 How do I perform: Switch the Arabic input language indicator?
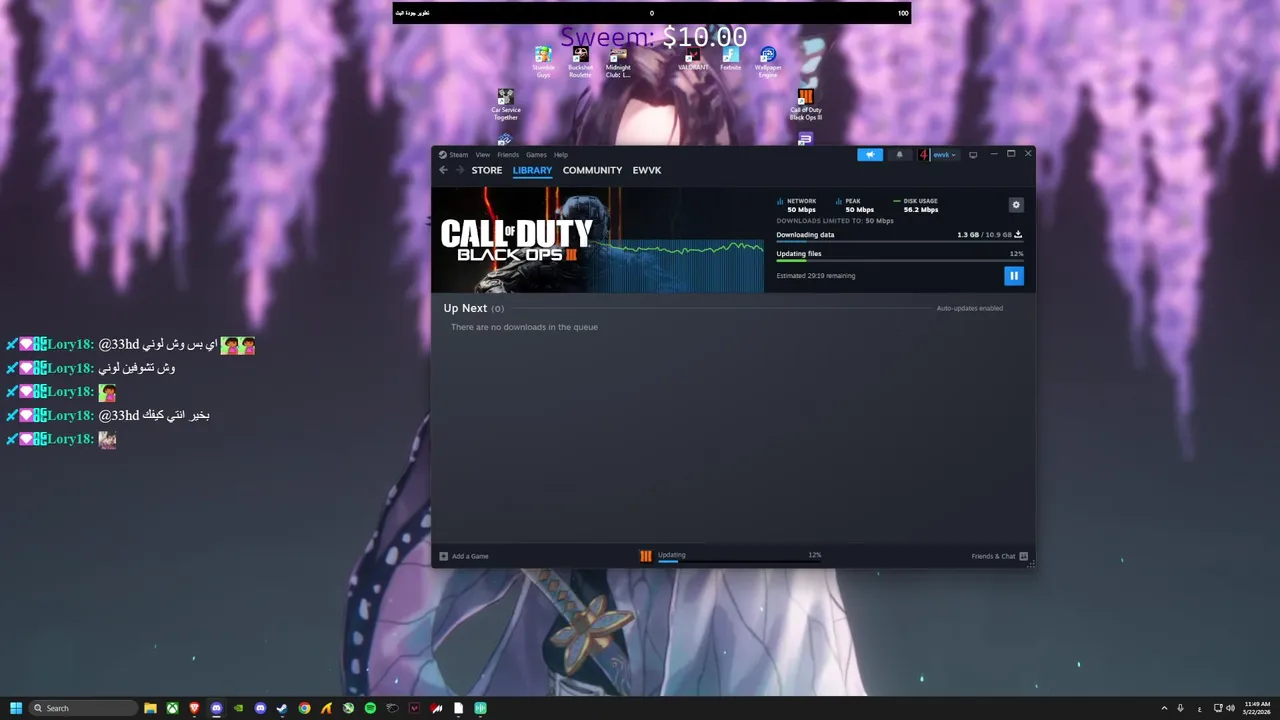point(1200,708)
